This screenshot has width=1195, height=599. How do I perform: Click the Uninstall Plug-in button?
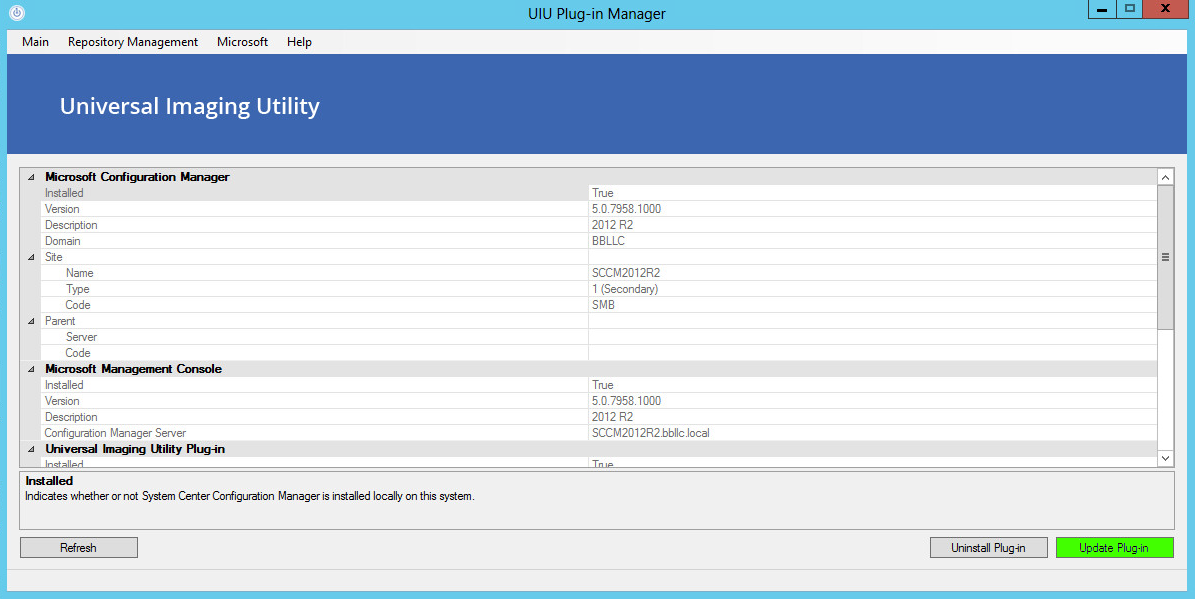coord(988,547)
